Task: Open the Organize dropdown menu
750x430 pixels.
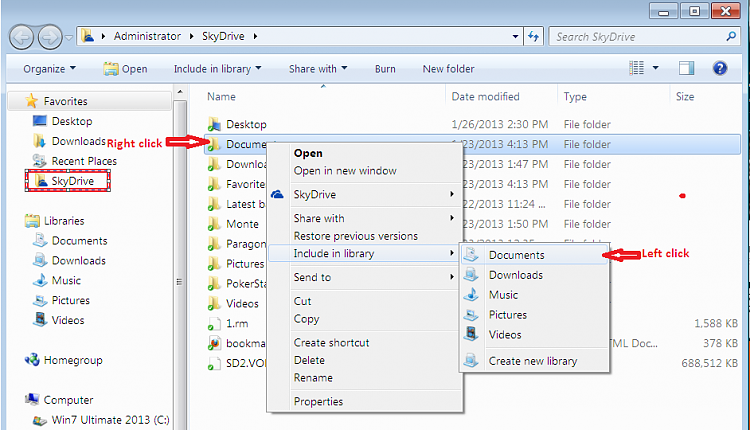Action: click(49, 69)
